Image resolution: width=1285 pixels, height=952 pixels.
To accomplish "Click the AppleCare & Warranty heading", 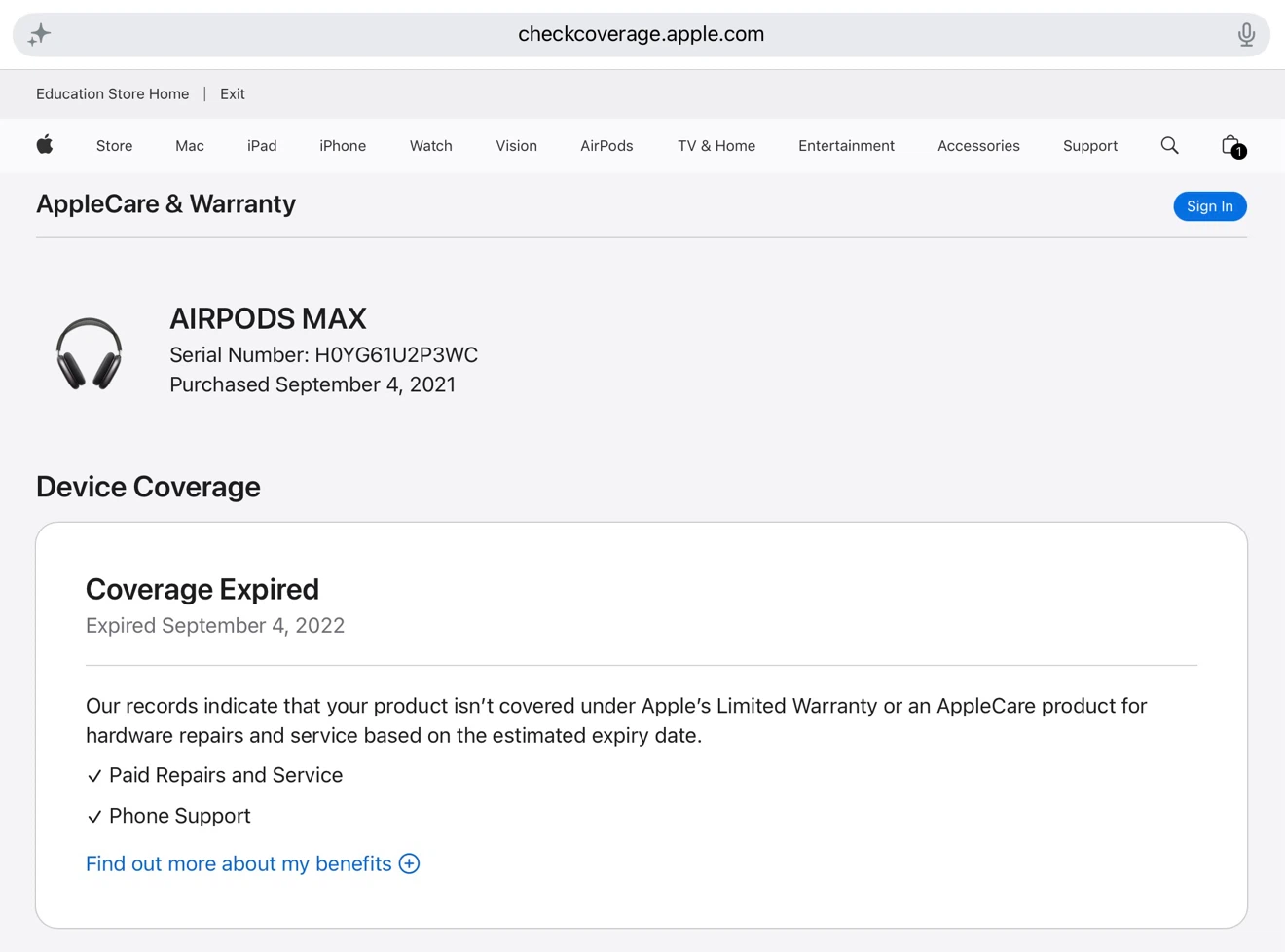I will 165,203.
